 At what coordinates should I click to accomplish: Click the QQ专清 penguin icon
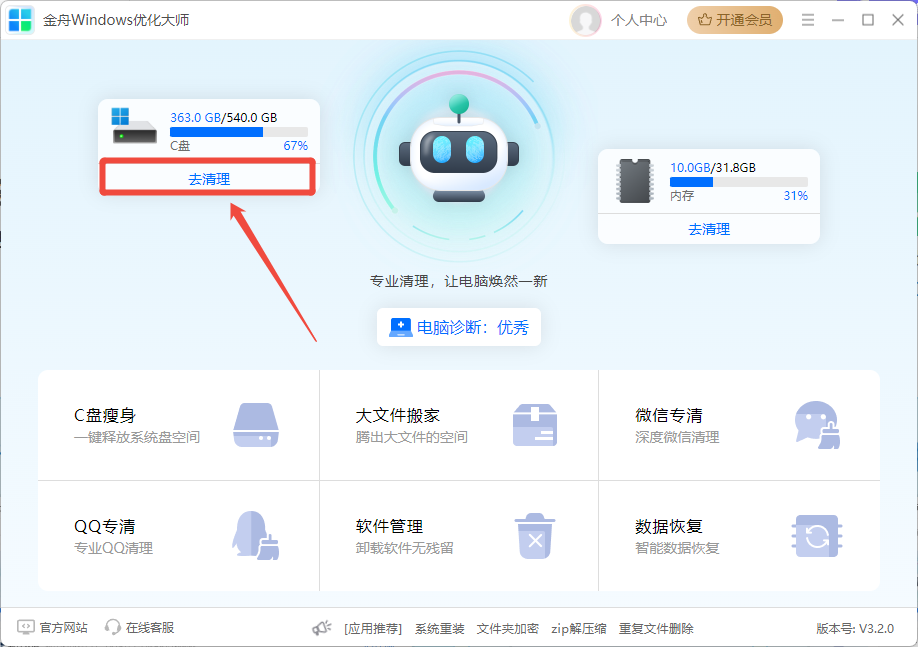tap(256, 535)
